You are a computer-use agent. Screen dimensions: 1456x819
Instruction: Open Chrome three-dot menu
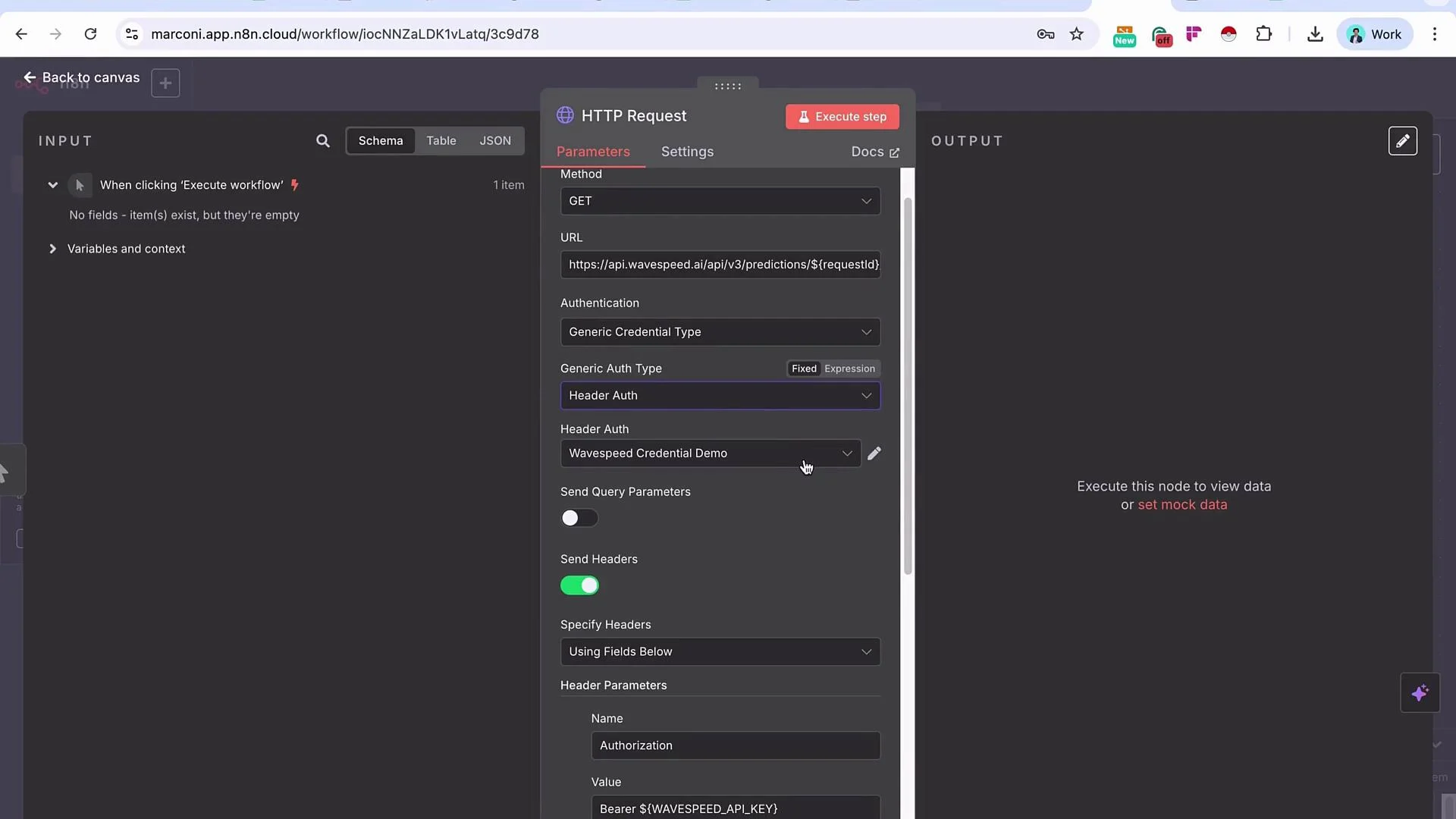[1434, 34]
